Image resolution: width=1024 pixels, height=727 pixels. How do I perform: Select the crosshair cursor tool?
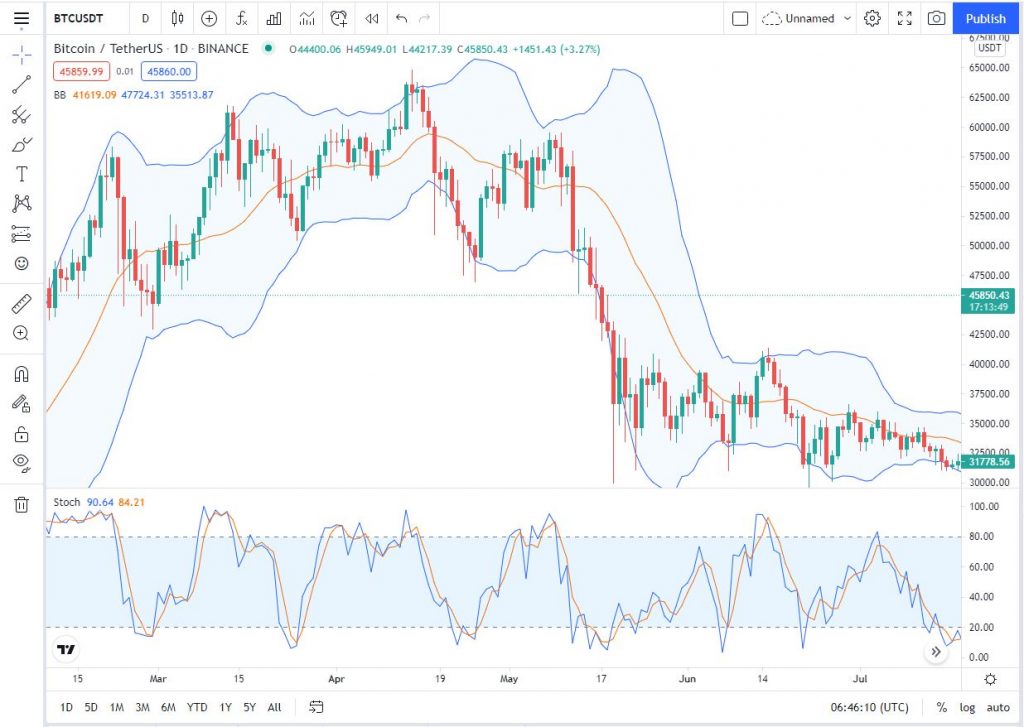(x=22, y=56)
